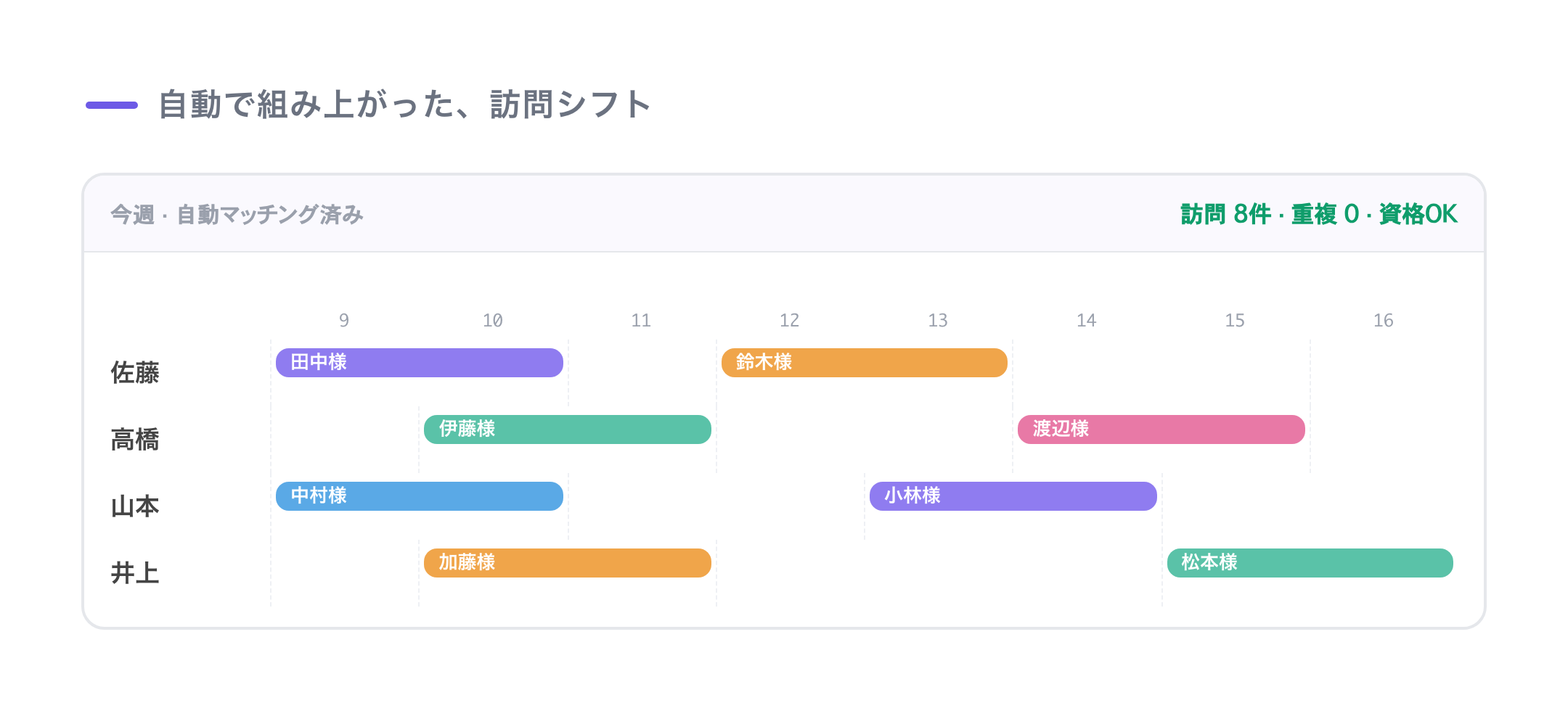Click staff name 佐藤
Screen dimensions: 1568x711
tap(135, 373)
